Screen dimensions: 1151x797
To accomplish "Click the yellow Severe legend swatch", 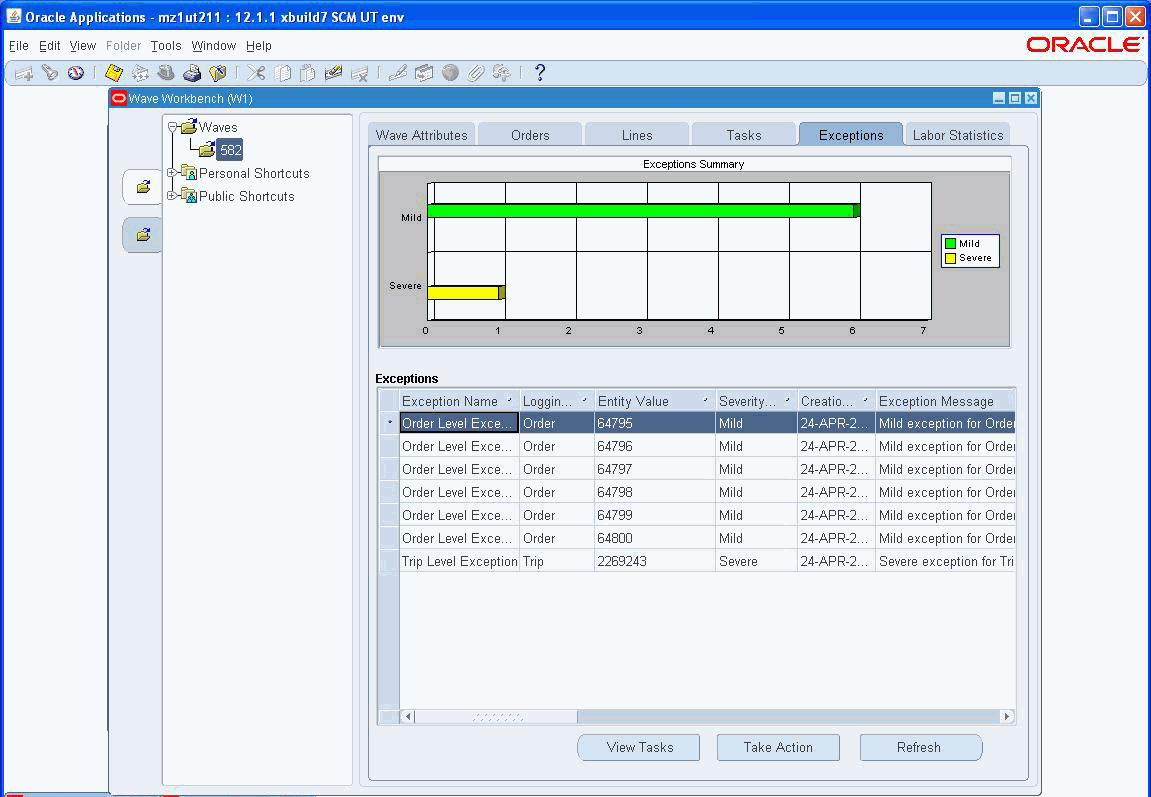I will [950, 258].
